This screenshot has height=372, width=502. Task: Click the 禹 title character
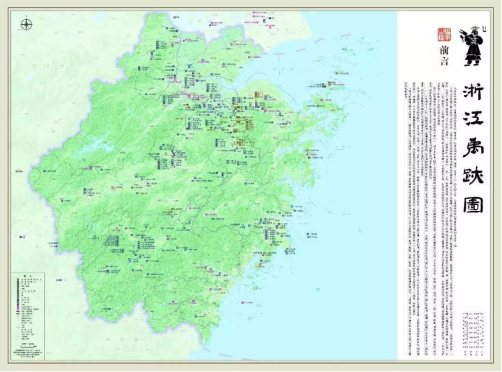pyautogui.click(x=473, y=147)
